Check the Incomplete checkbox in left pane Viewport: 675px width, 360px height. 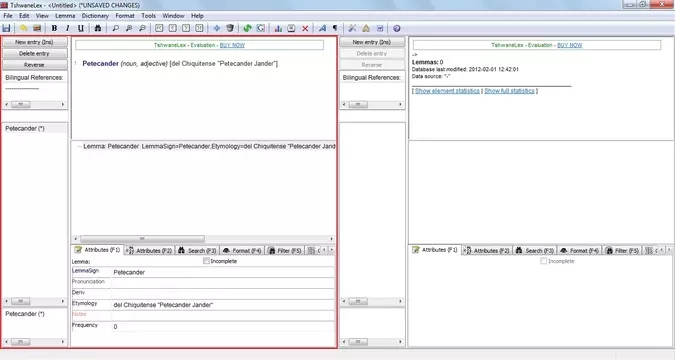click(206, 261)
